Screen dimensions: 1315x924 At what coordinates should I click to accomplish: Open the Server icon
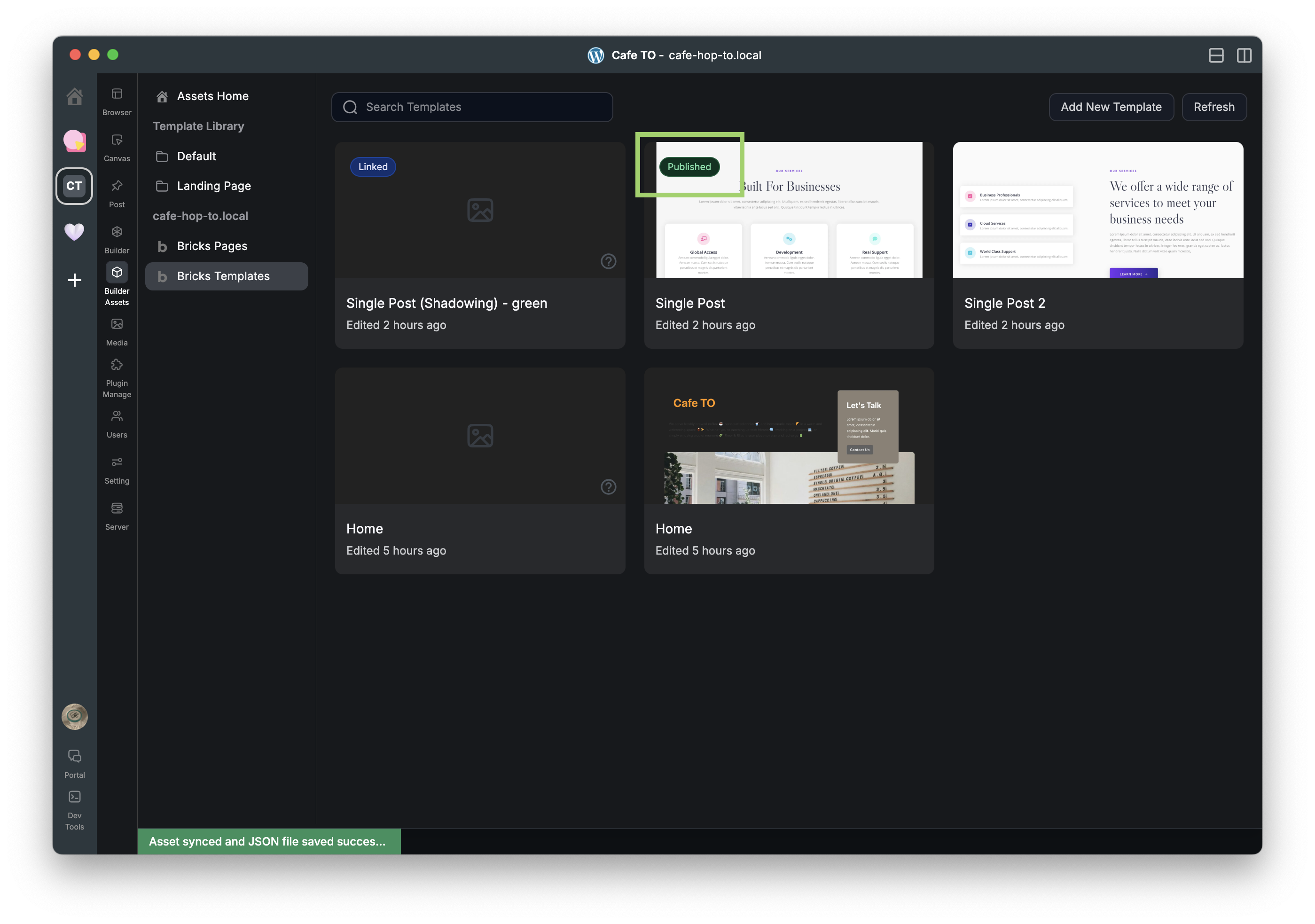point(117,509)
